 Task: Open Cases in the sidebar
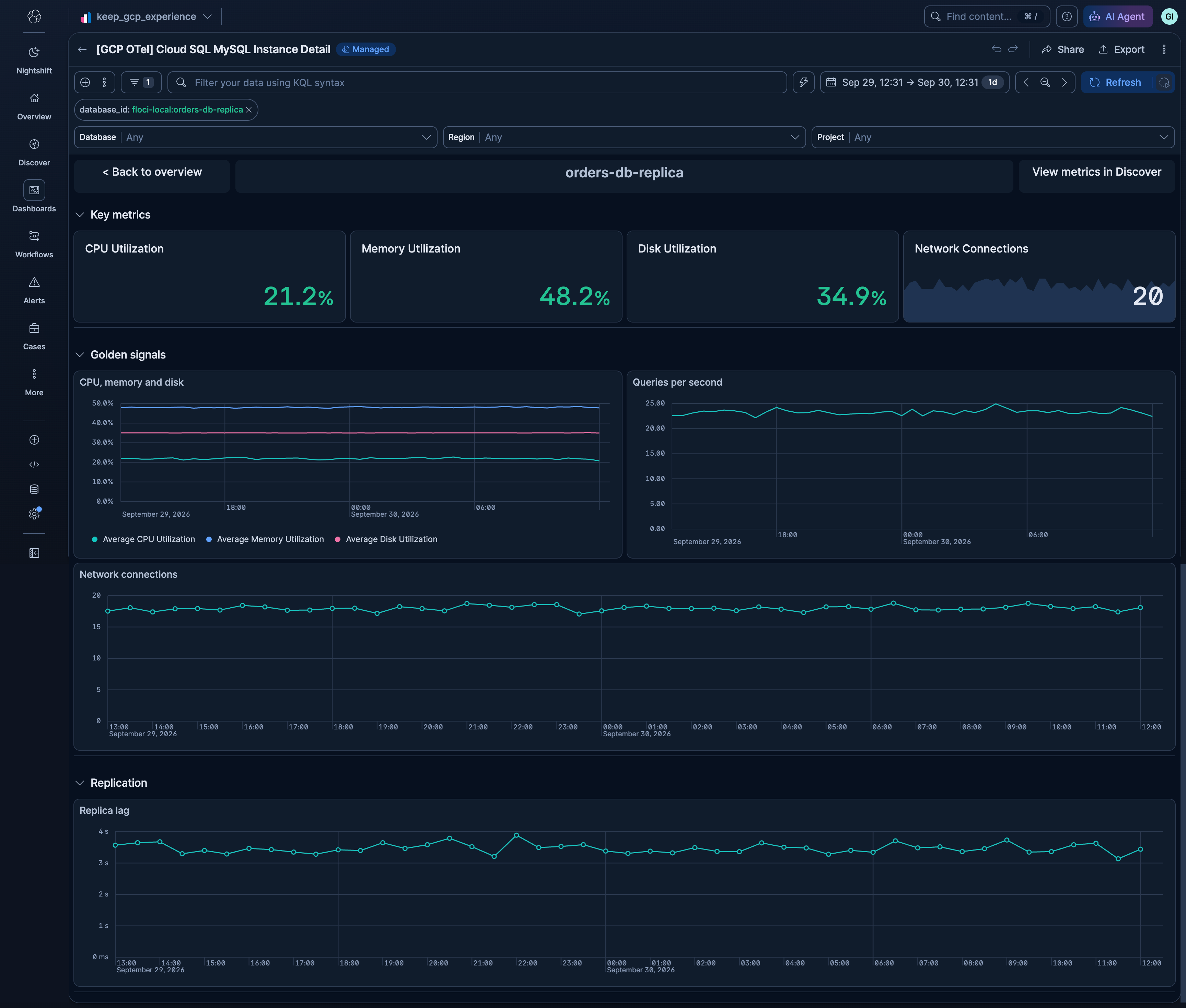tap(34, 337)
